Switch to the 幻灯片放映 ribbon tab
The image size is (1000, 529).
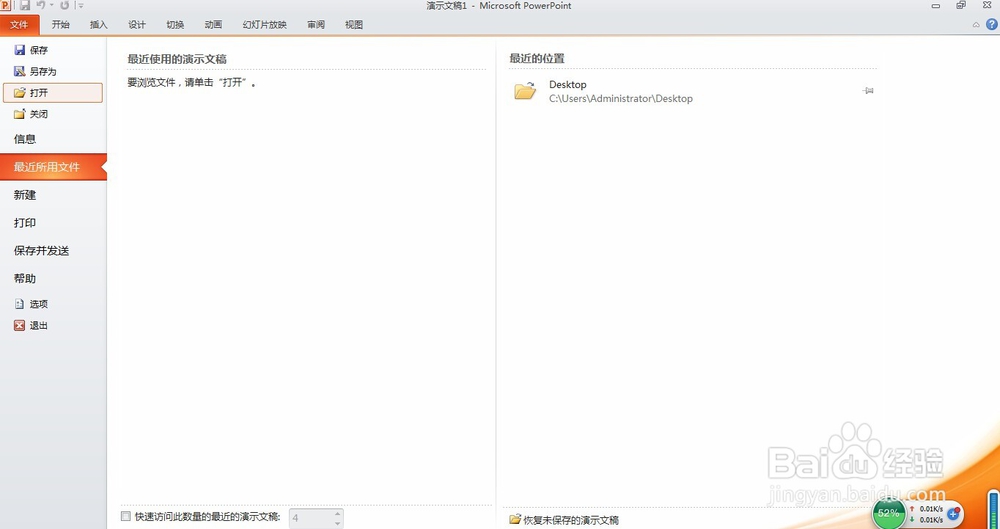point(265,25)
